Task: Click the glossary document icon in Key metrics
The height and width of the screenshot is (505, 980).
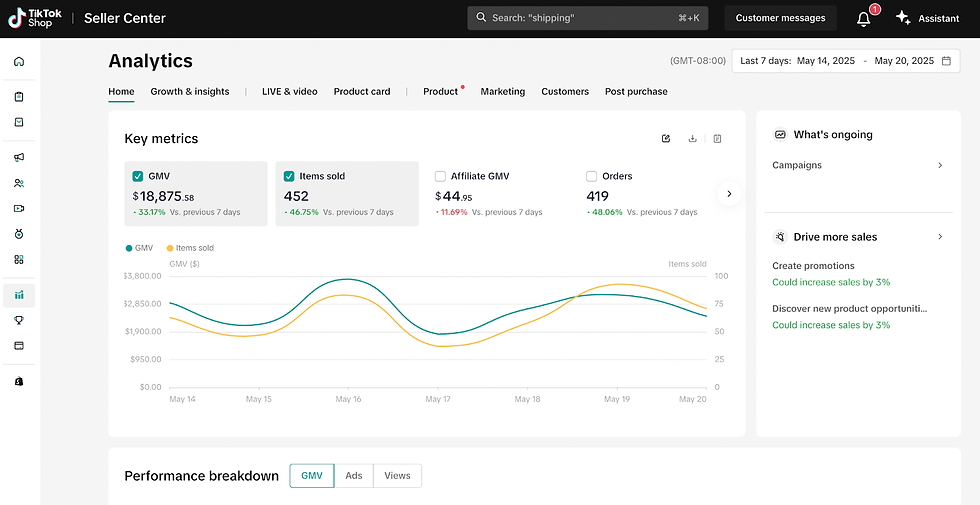Action: click(718, 139)
